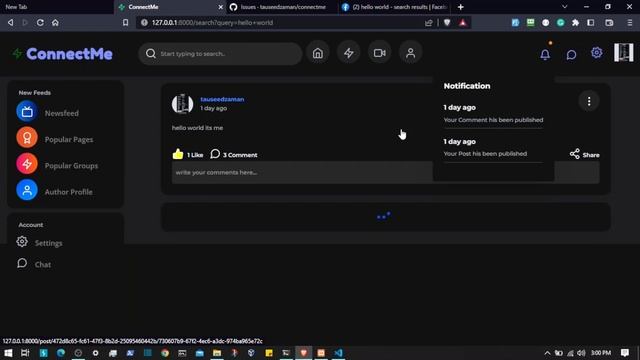The height and width of the screenshot is (360, 640).
Task: Open the post's three-dot options menu
Action: click(589, 101)
